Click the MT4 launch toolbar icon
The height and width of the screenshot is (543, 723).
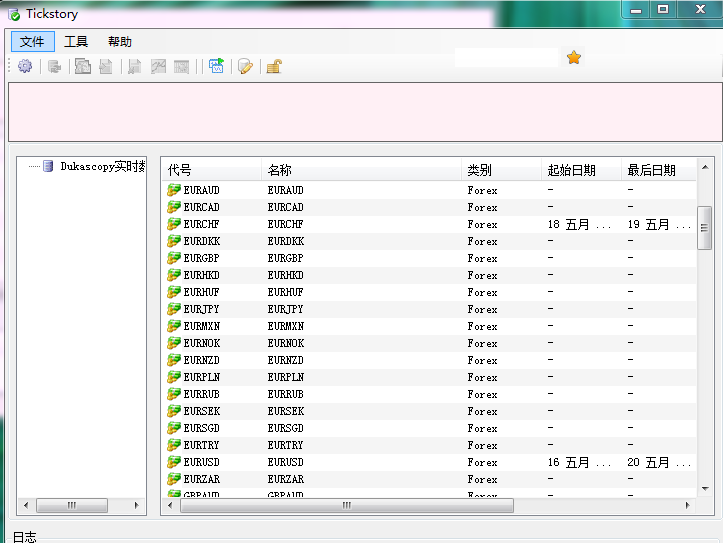[216, 66]
